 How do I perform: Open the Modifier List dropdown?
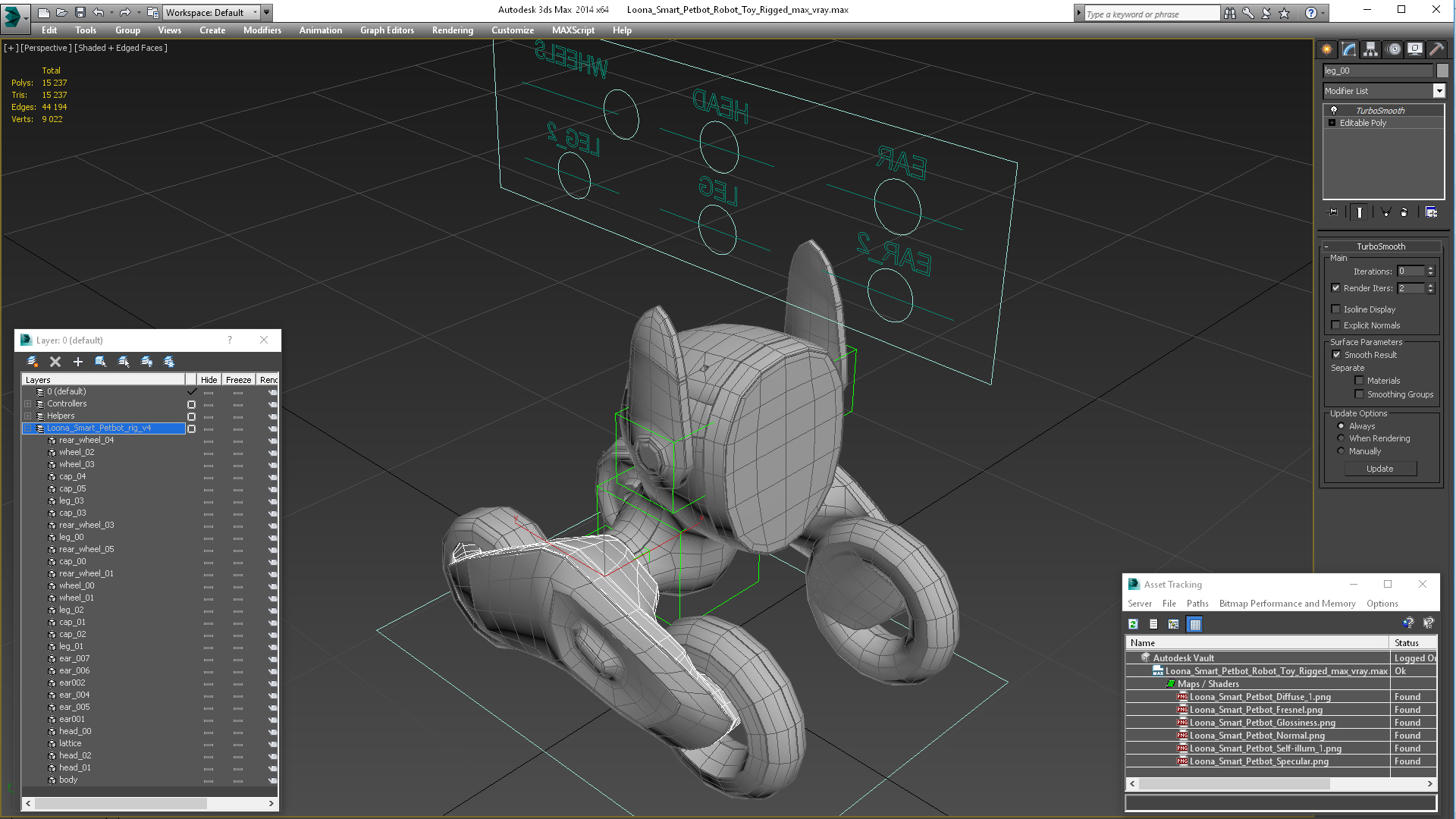[x=1439, y=91]
